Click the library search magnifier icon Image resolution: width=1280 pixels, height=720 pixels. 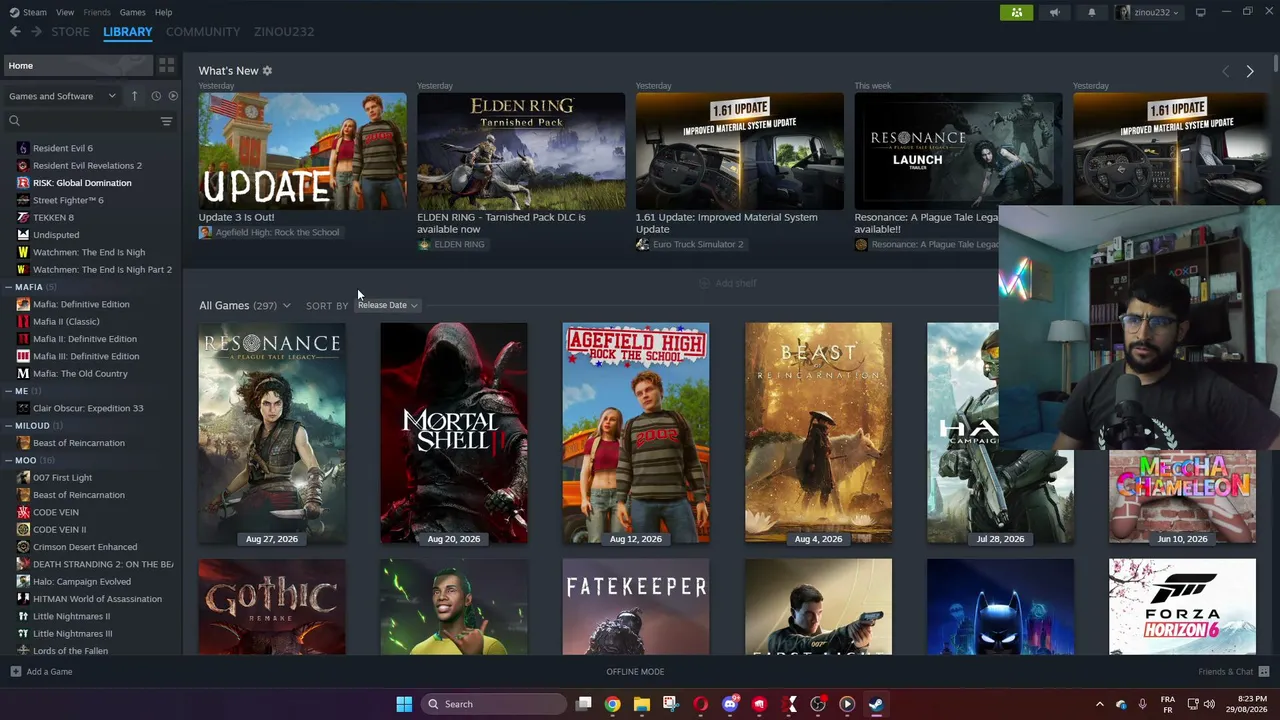[x=14, y=121]
